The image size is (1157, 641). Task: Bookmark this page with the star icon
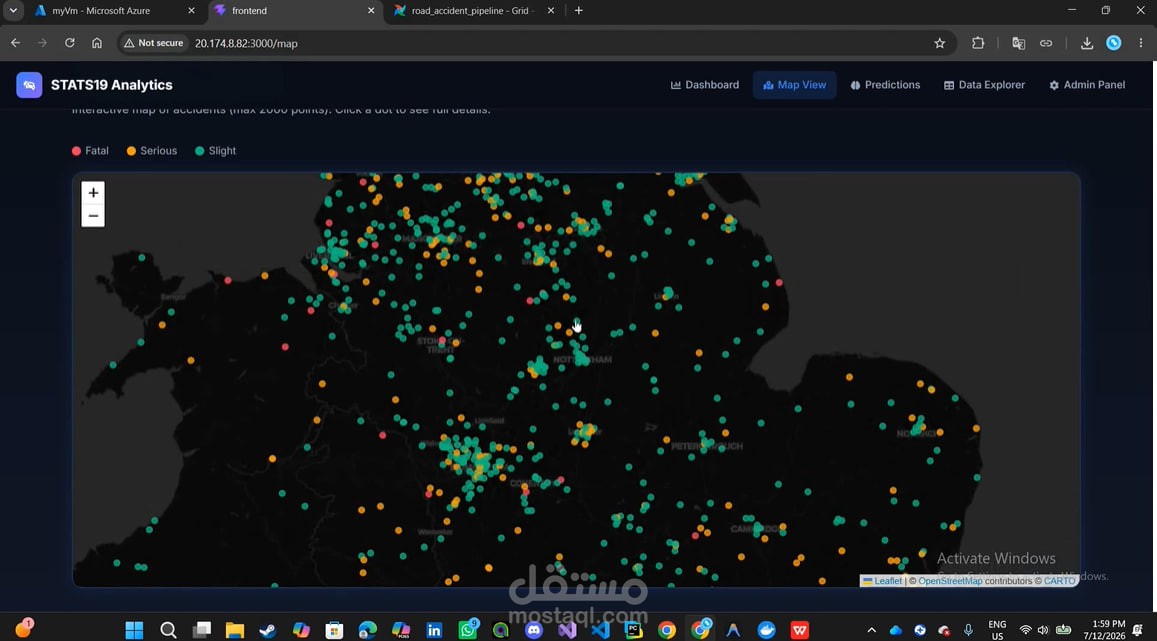939,44
